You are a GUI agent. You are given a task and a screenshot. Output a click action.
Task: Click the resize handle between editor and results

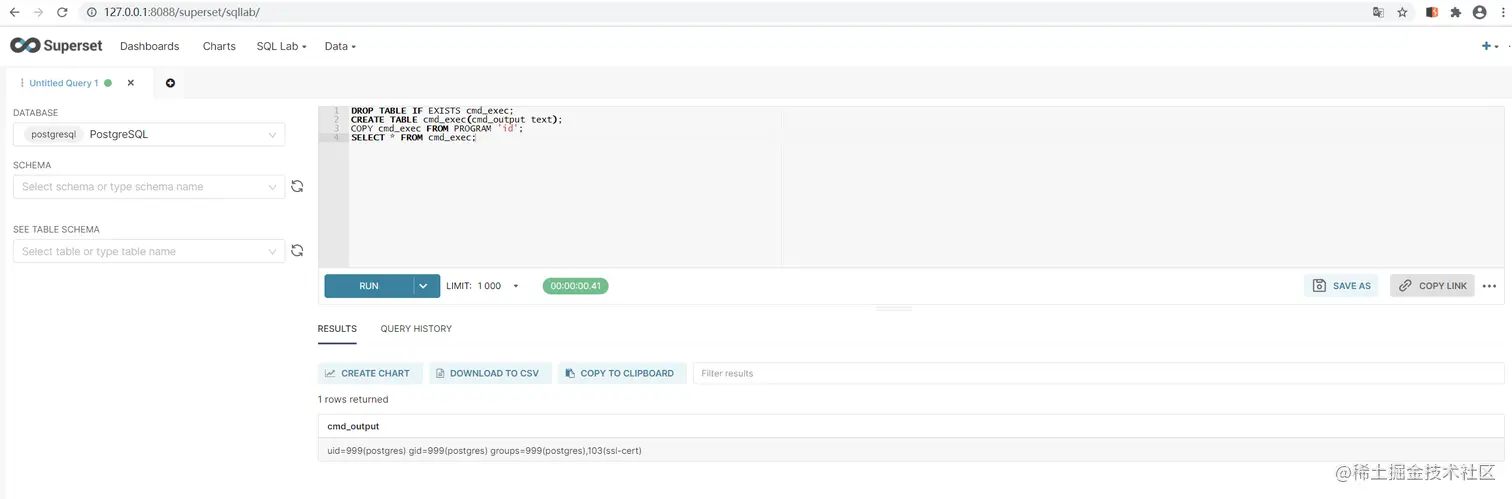893,309
